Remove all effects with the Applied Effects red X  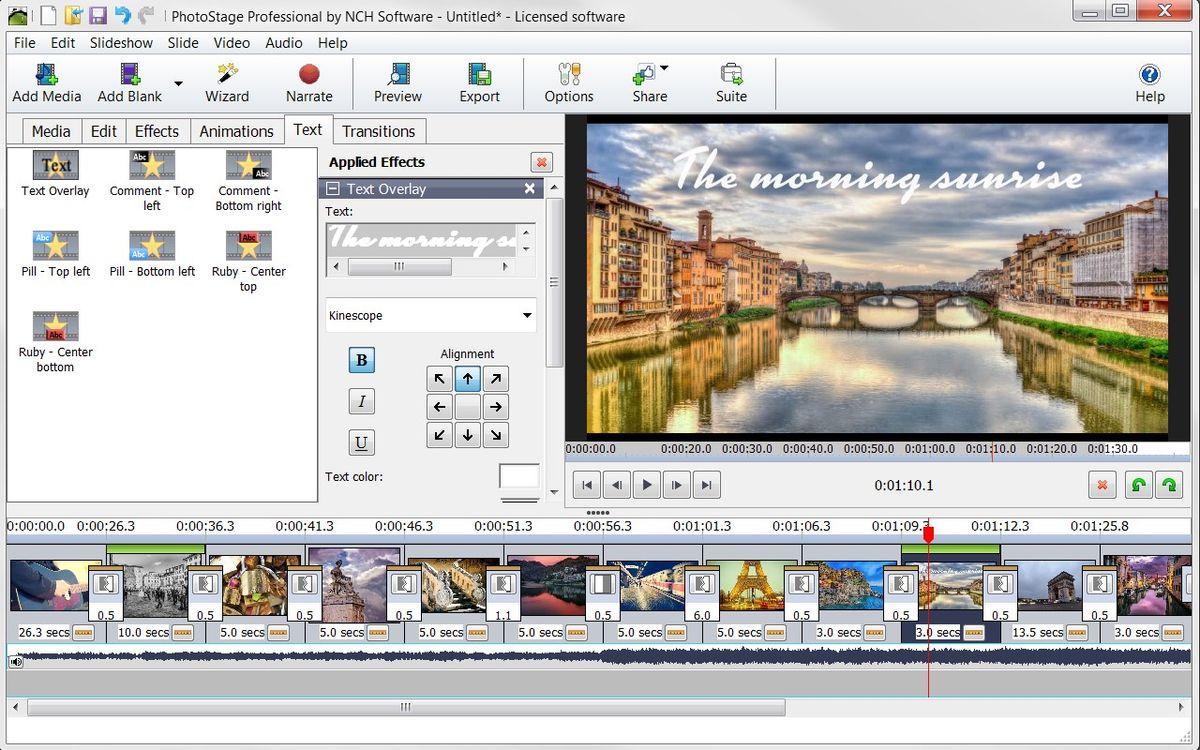[541, 162]
